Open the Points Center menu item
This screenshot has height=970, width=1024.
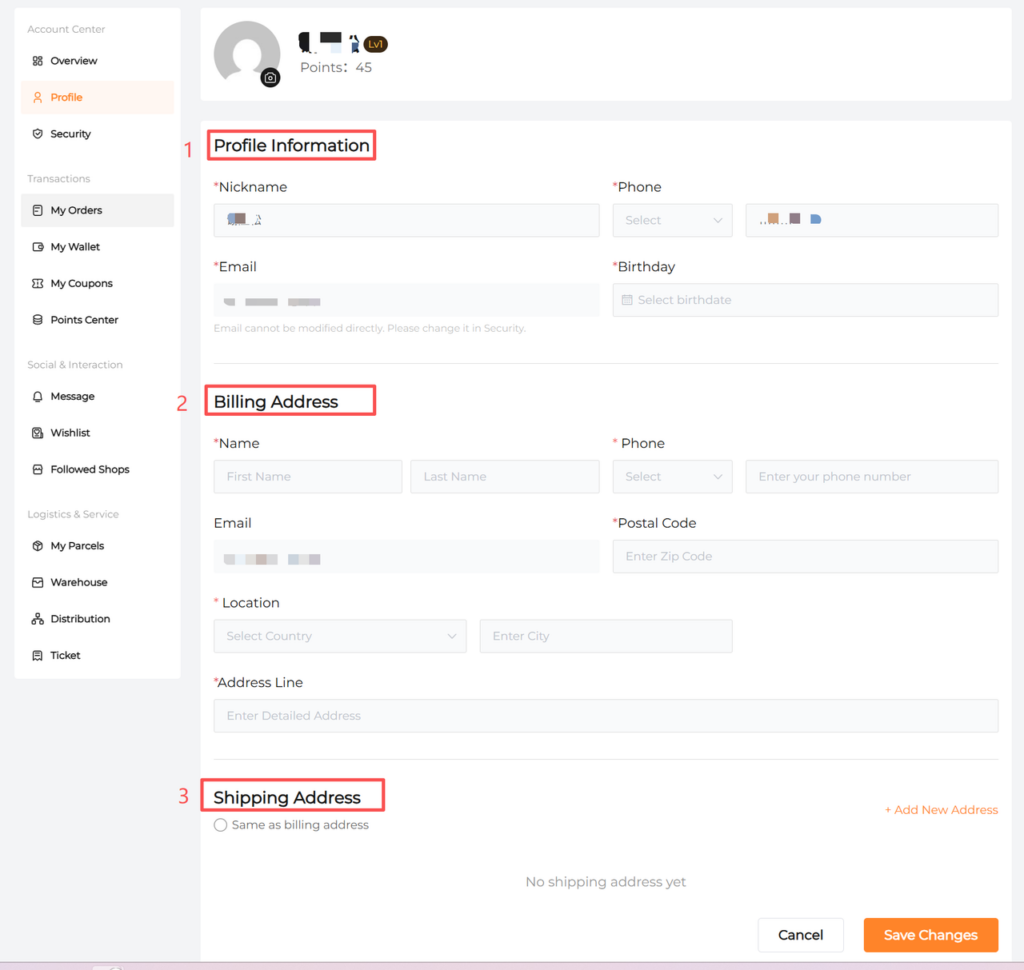coord(84,320)
